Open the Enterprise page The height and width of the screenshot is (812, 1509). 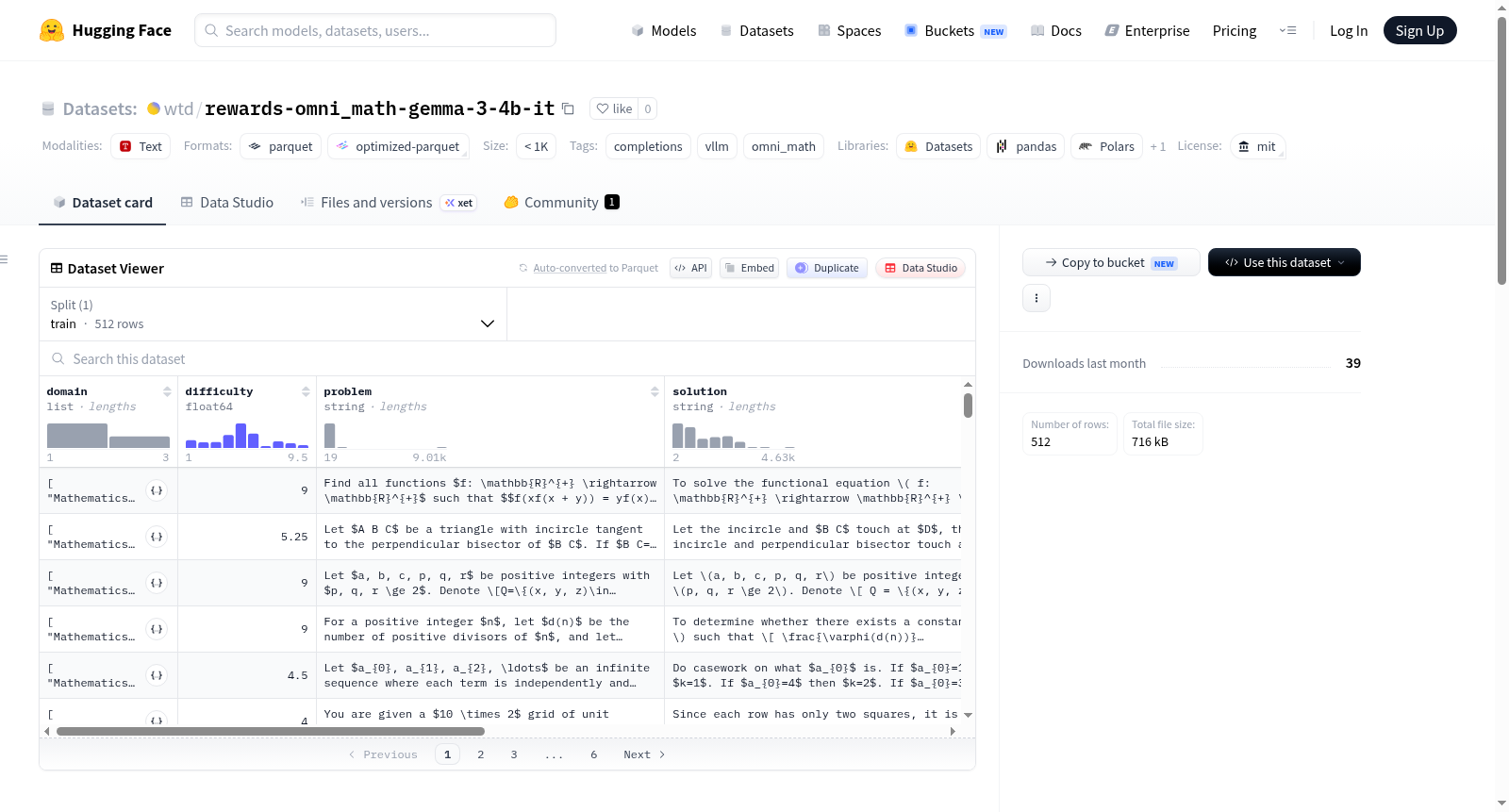coord(1147,30)
